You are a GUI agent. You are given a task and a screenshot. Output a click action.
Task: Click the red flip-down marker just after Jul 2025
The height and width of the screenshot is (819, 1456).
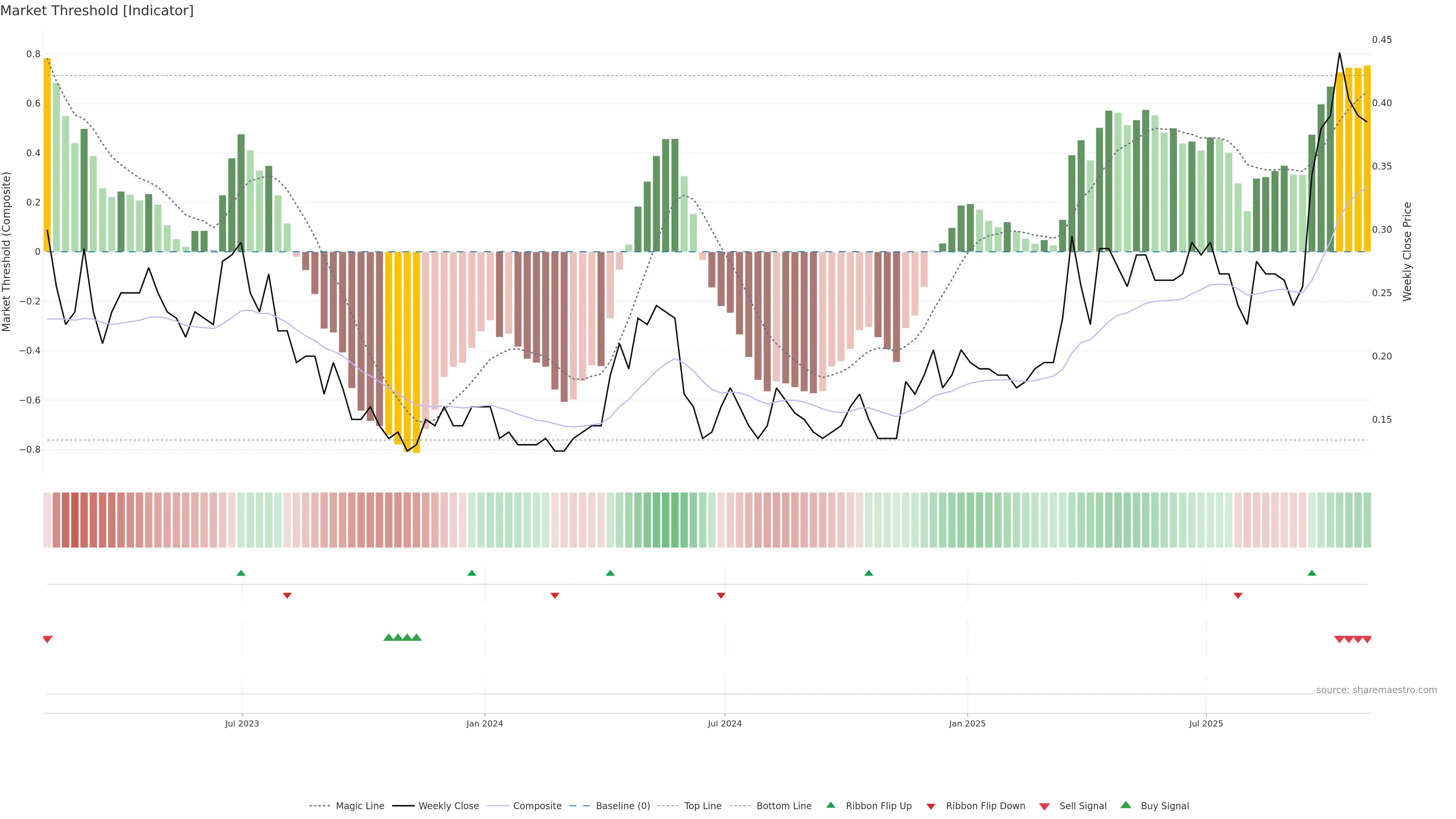point(1238,596)
